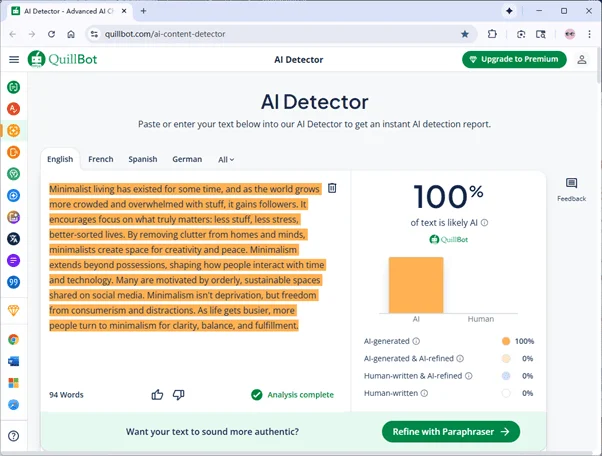Click the 'Human' chart label
The width and height of the screenshot is (602, 456).
[481, 319]
